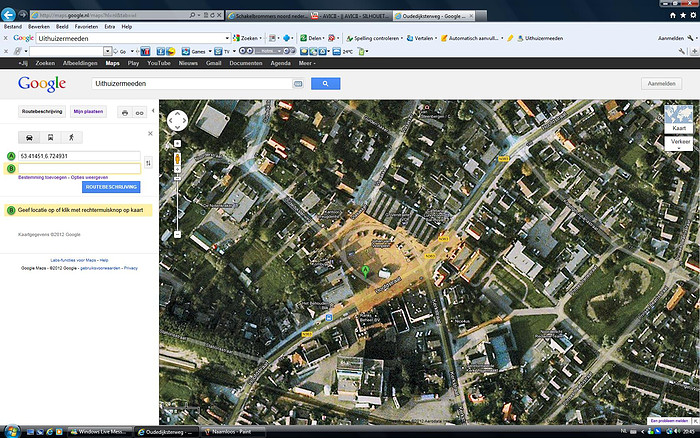Open the IE tools gear icon
This screenshot has height=438, width=700.
tap(693, 15)
